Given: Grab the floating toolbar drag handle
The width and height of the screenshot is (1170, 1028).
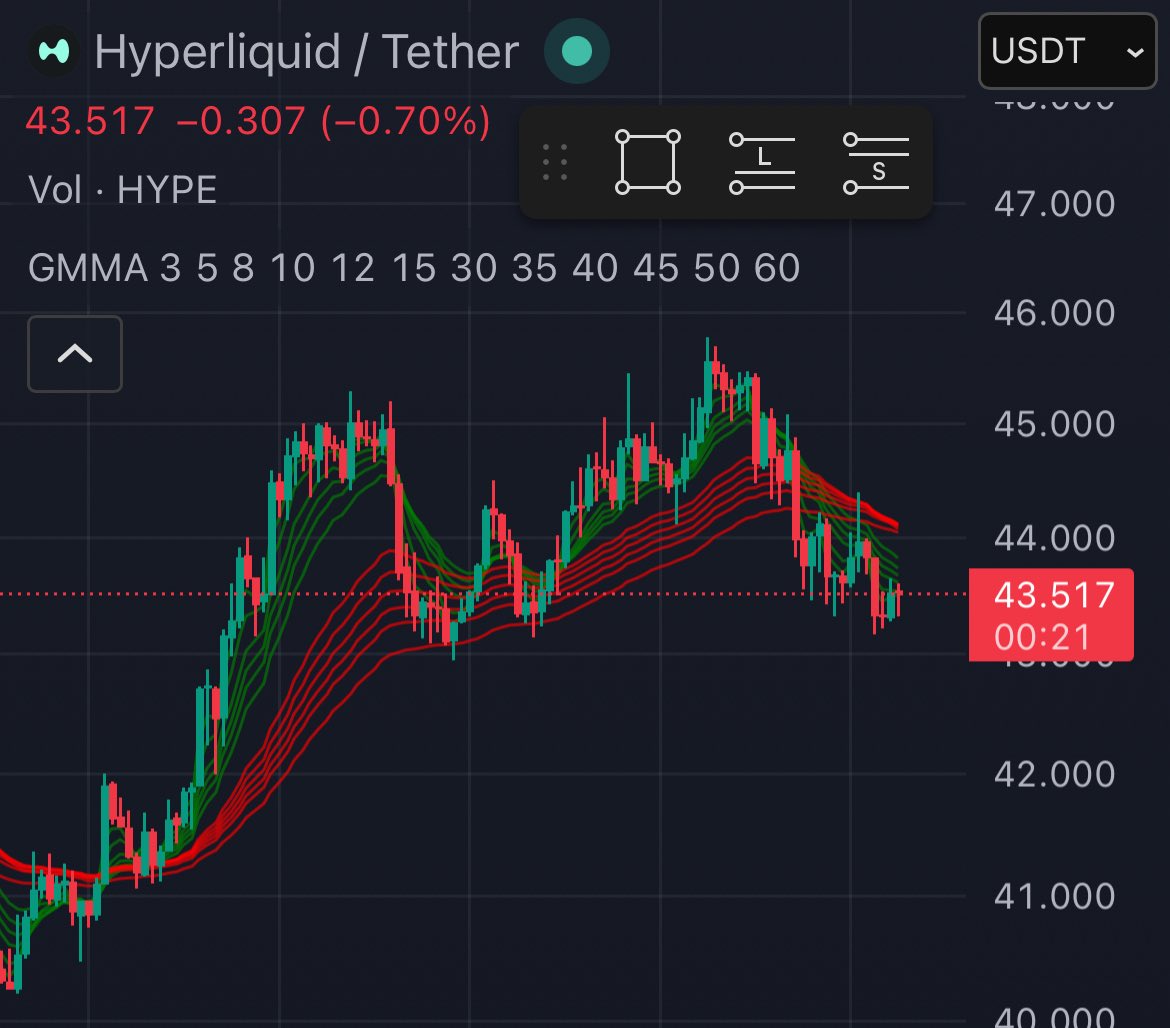Looking at the screenshot, I should (x=554, y=162).
